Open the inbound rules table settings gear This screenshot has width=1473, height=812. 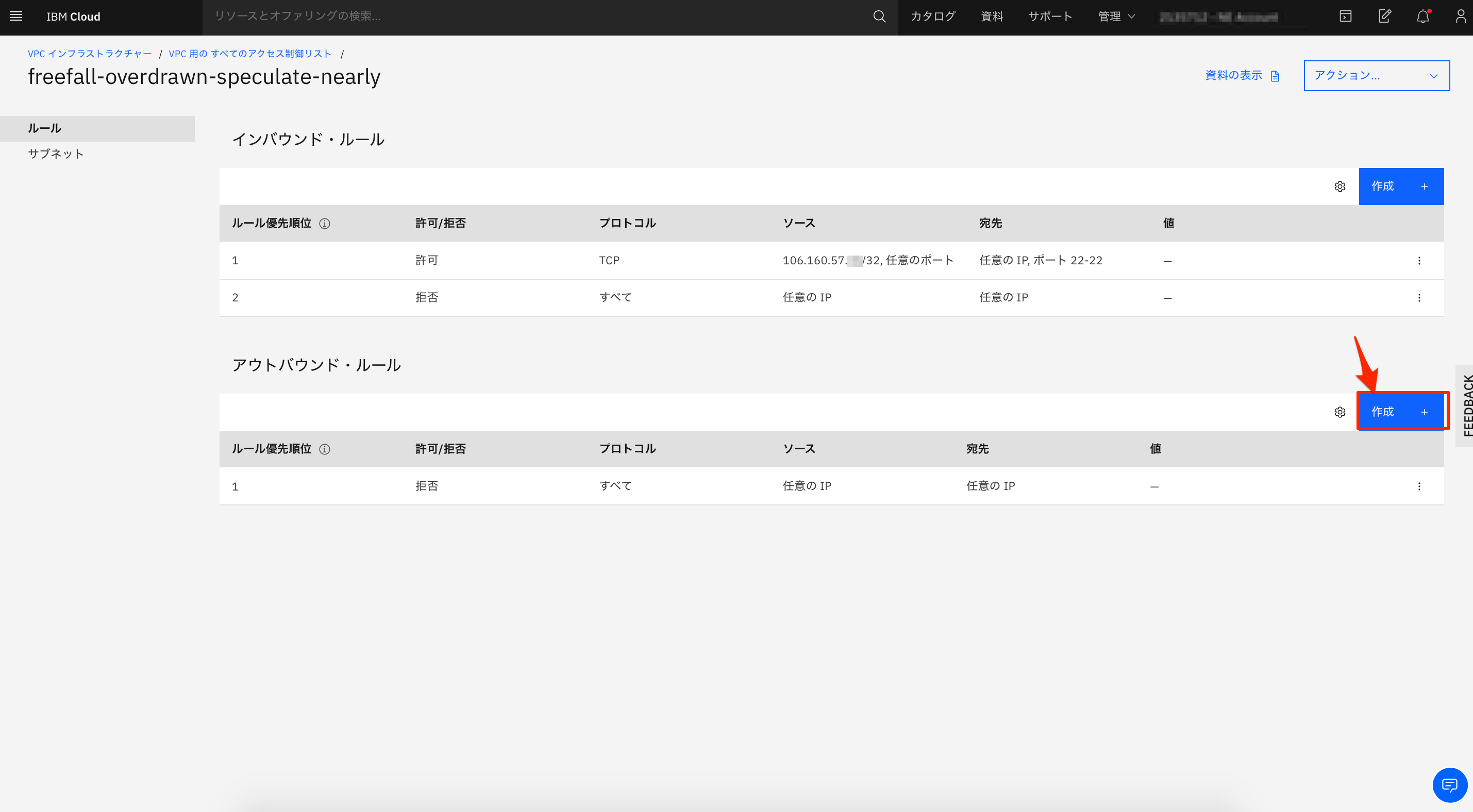click(x=1340, y=186)
